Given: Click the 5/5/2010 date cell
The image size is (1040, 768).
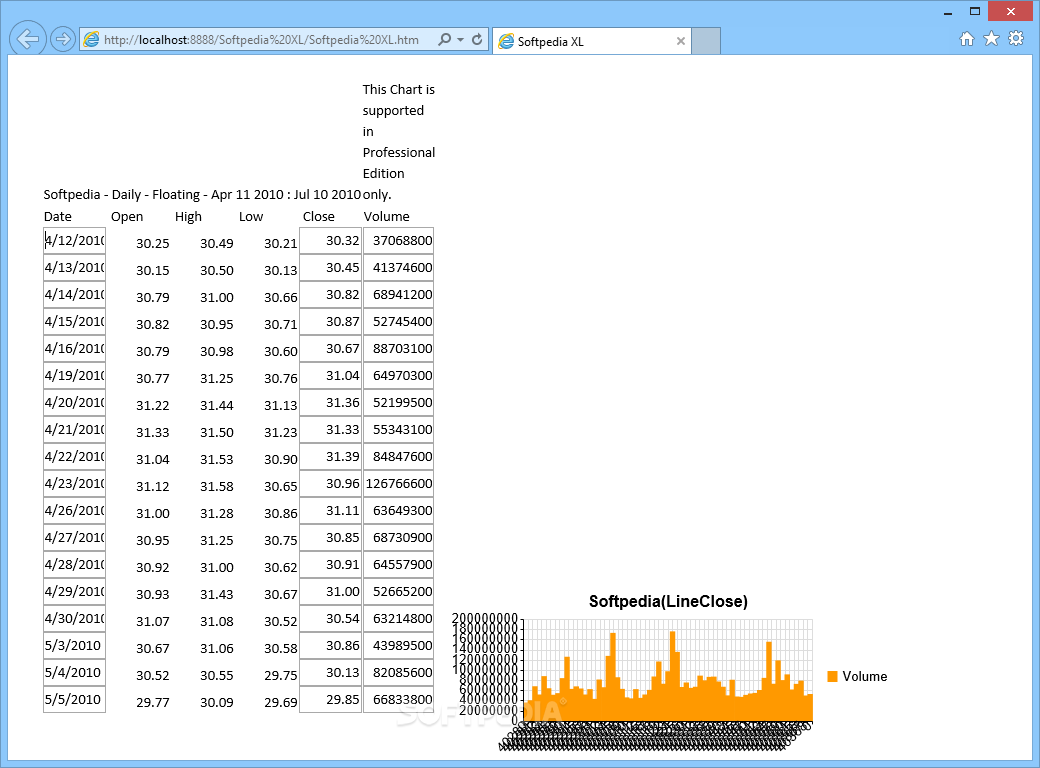Looking at the screenshot, I should 74,700.
